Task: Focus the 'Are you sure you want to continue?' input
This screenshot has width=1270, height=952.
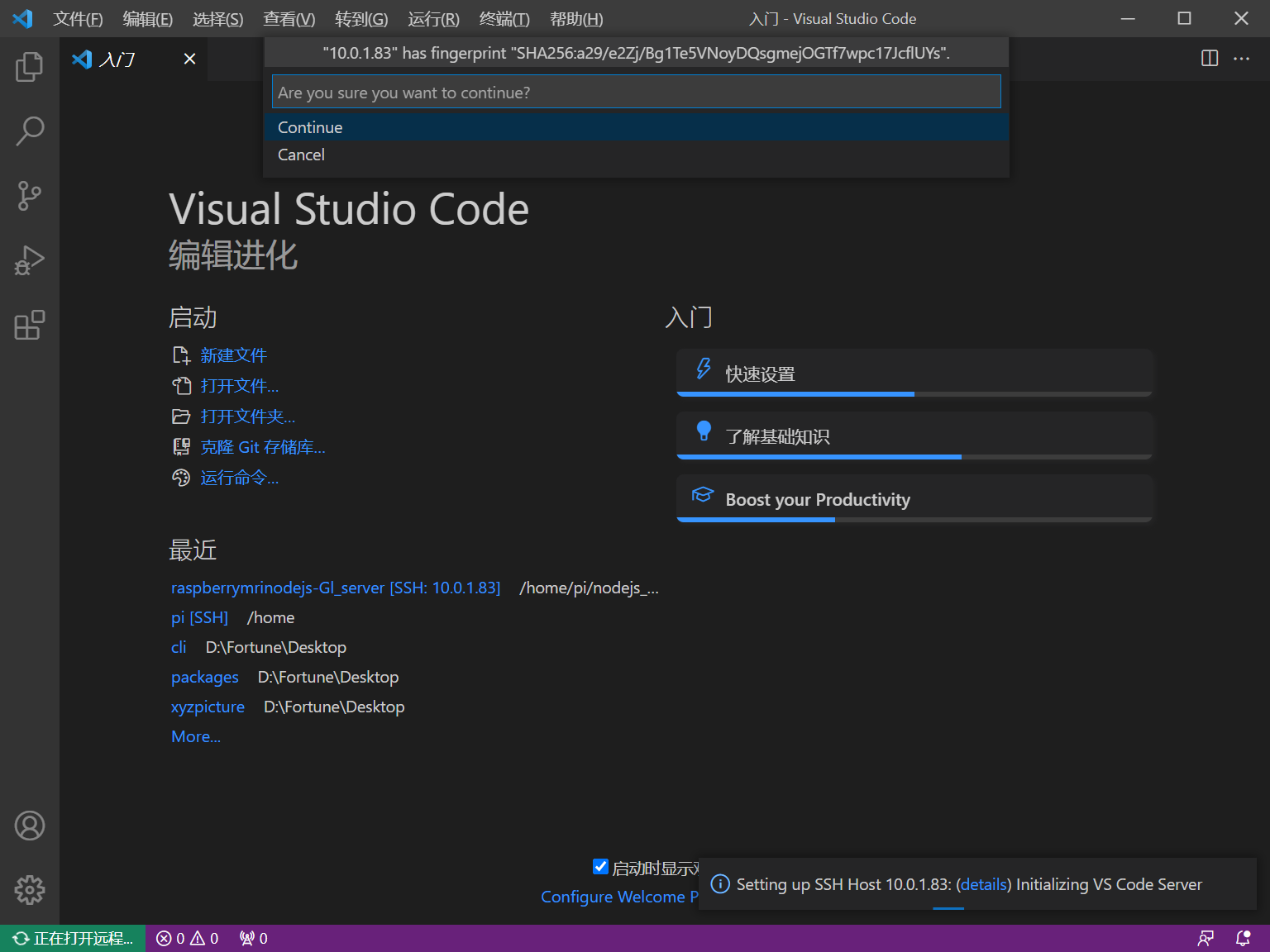Action: point(636,92)
